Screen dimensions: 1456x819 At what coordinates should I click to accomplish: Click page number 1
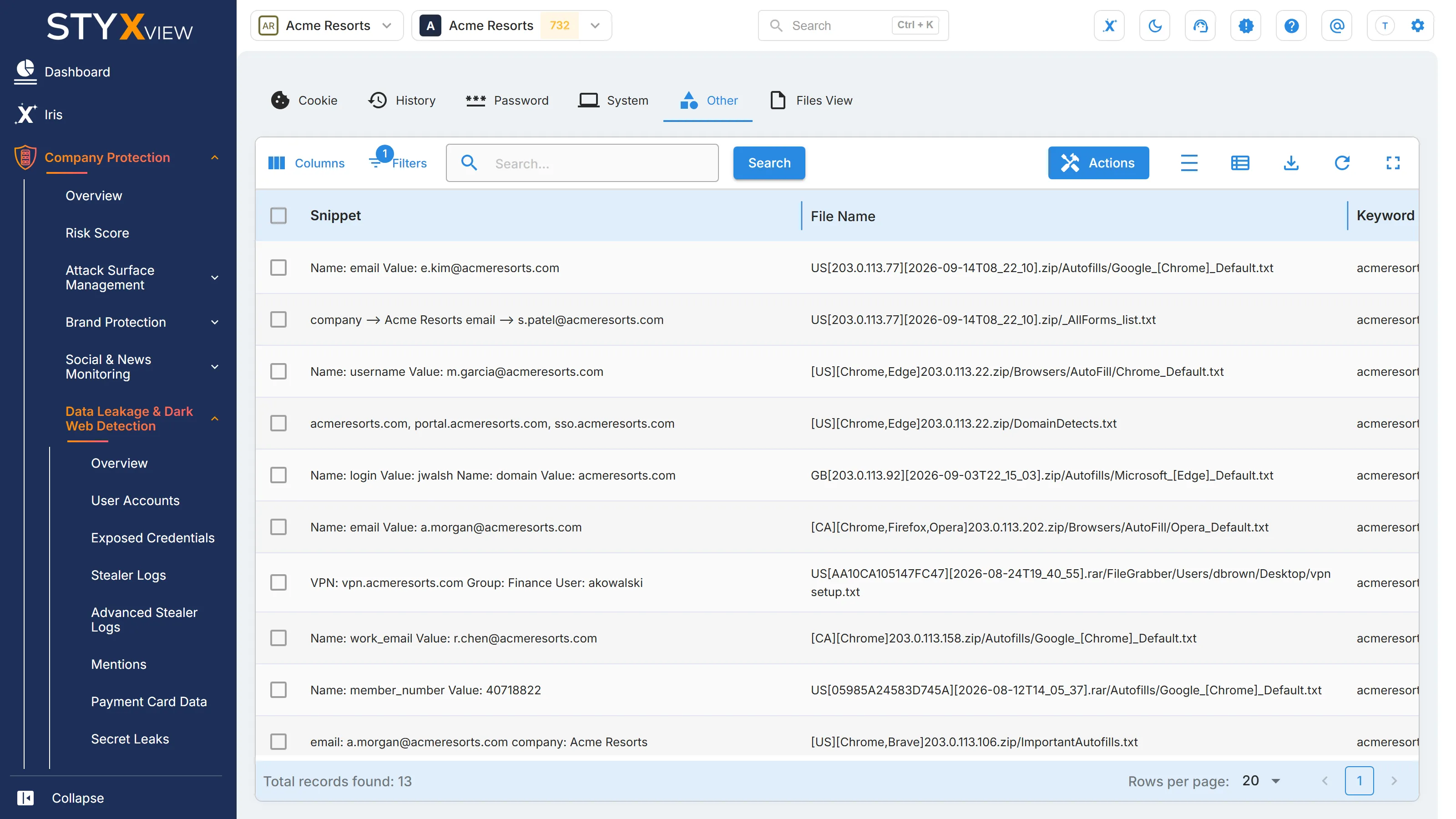pos(1359,781)
